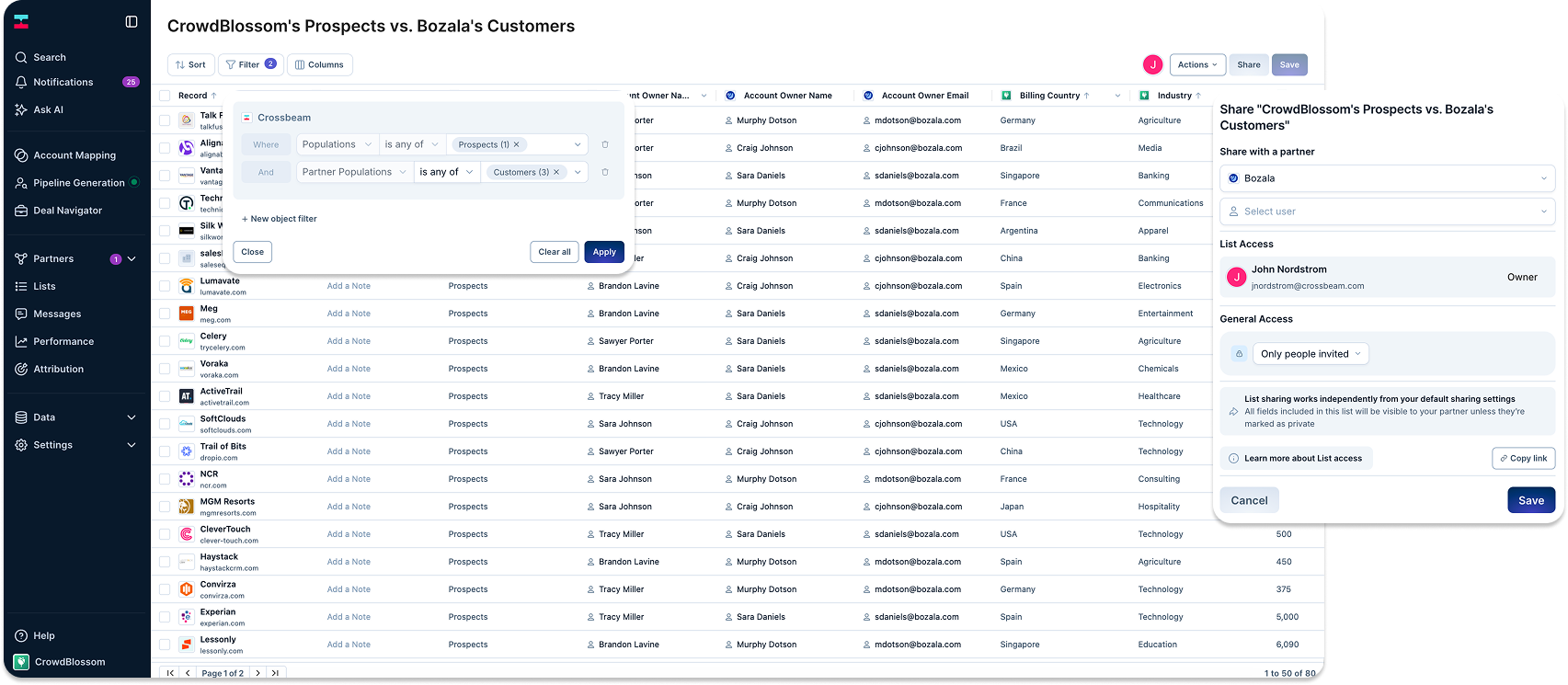Click the Pipeline Generation icon

[x=21, y=183]
